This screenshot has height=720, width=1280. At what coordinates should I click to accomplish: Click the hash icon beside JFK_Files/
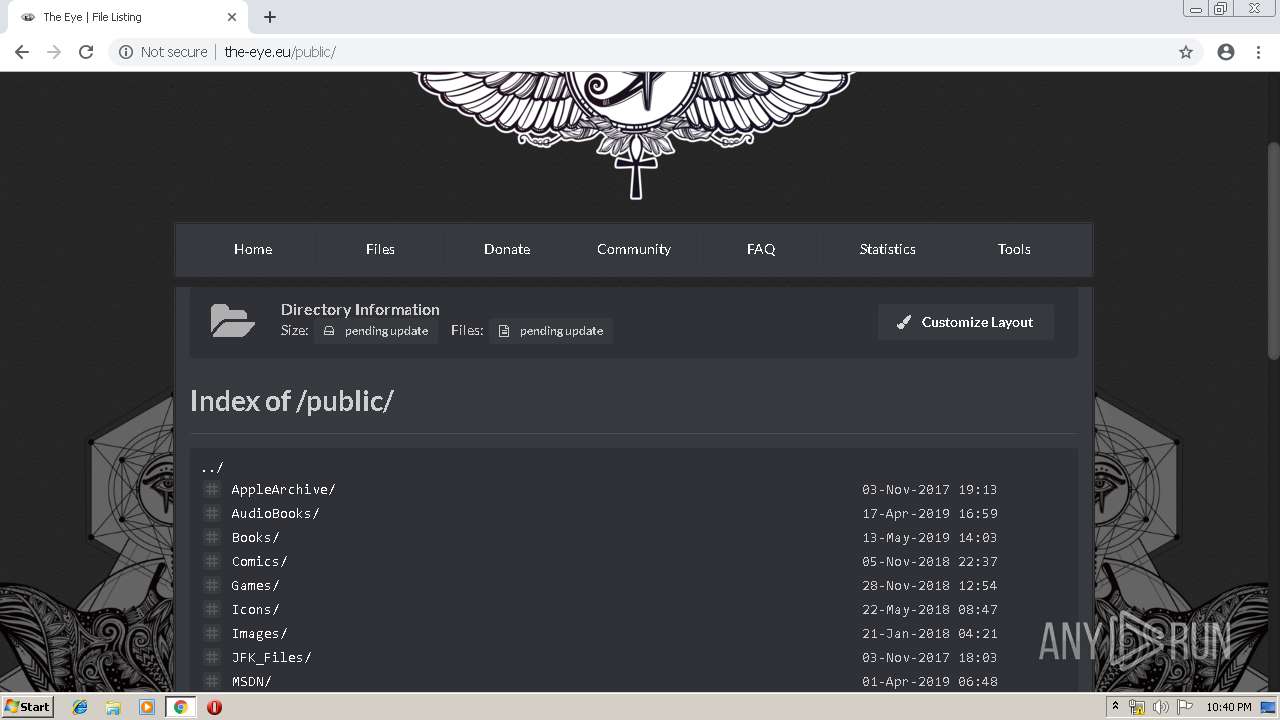coord(212,657)
